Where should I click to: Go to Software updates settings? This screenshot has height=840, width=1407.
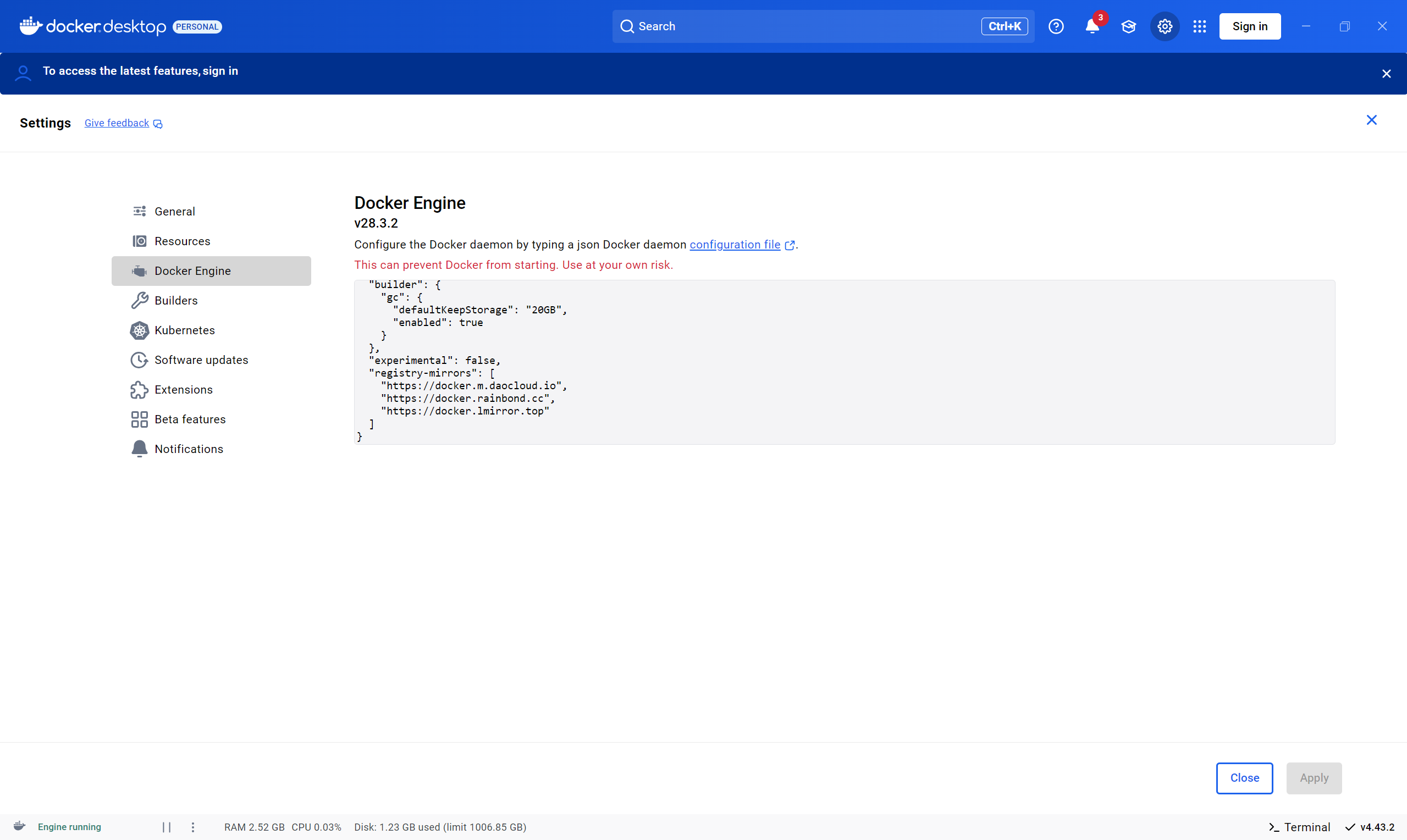click(x=211, y=360)
